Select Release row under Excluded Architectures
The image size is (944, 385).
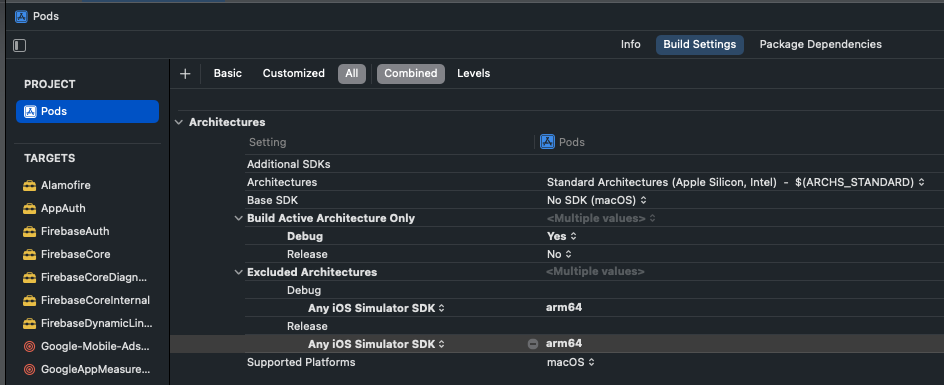307,326
